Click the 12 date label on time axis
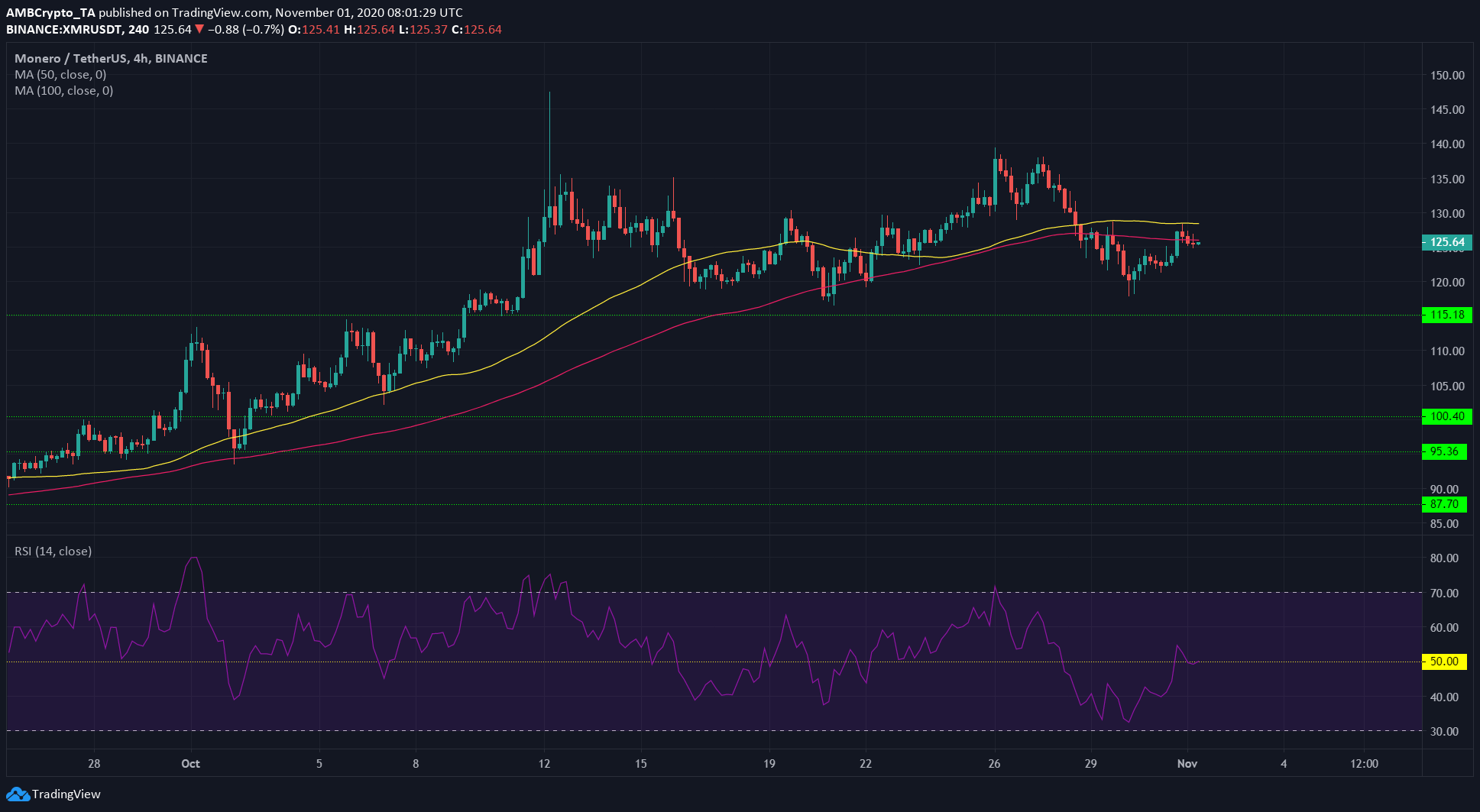 tap(544, 764)
